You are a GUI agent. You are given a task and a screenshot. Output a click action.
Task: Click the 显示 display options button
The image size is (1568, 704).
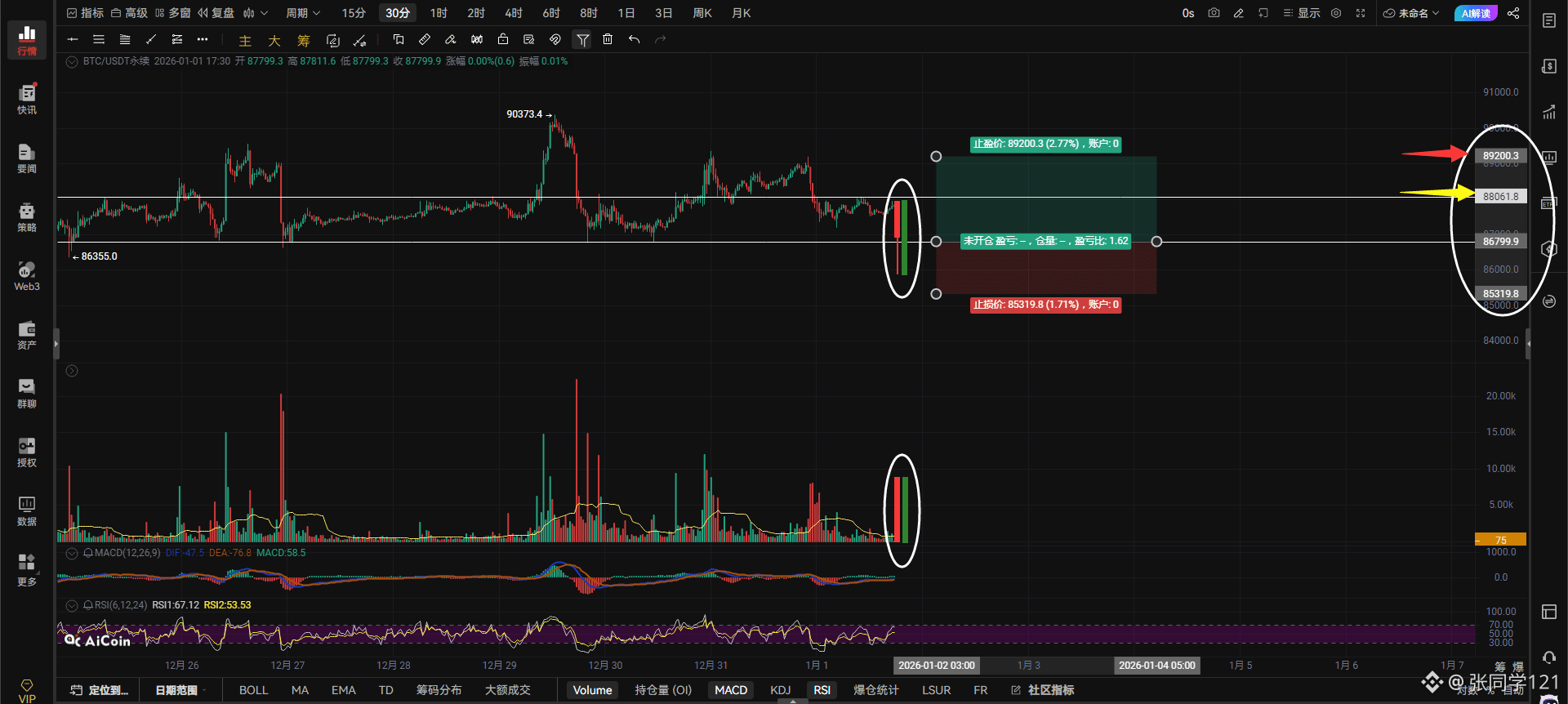[1301, 13]
